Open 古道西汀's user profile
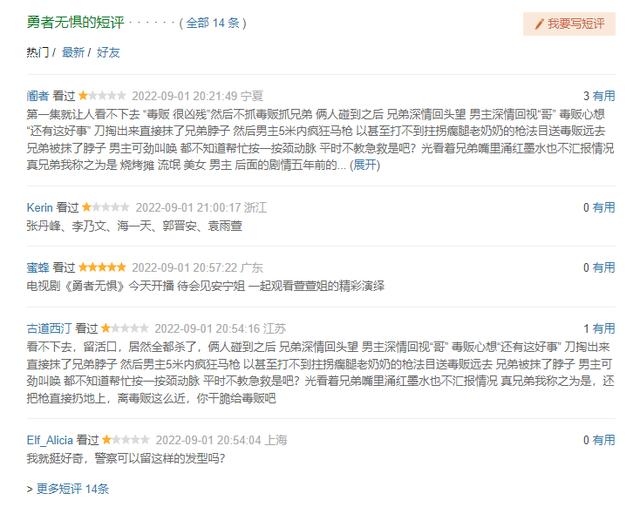Viewport: 640px width, 507px height. (x=49, y=329)
